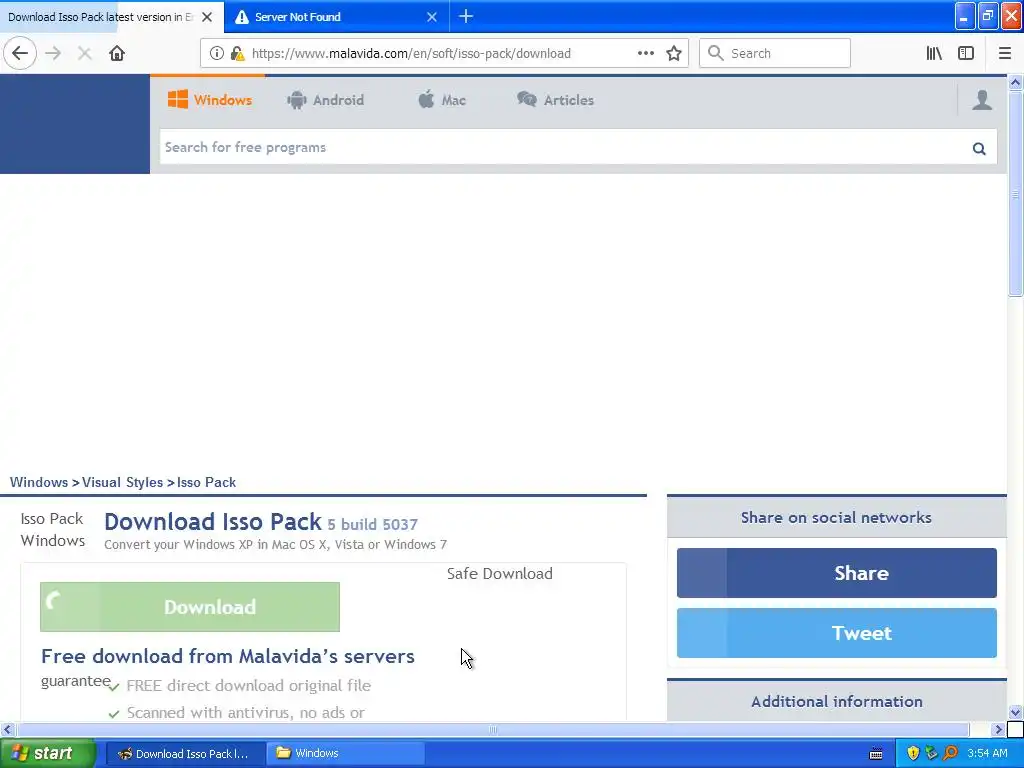The width and height of the screenshot is (1024, 768).
Task: Click the horizontal scrollbar left arrow
Action: tap(7, 729)
